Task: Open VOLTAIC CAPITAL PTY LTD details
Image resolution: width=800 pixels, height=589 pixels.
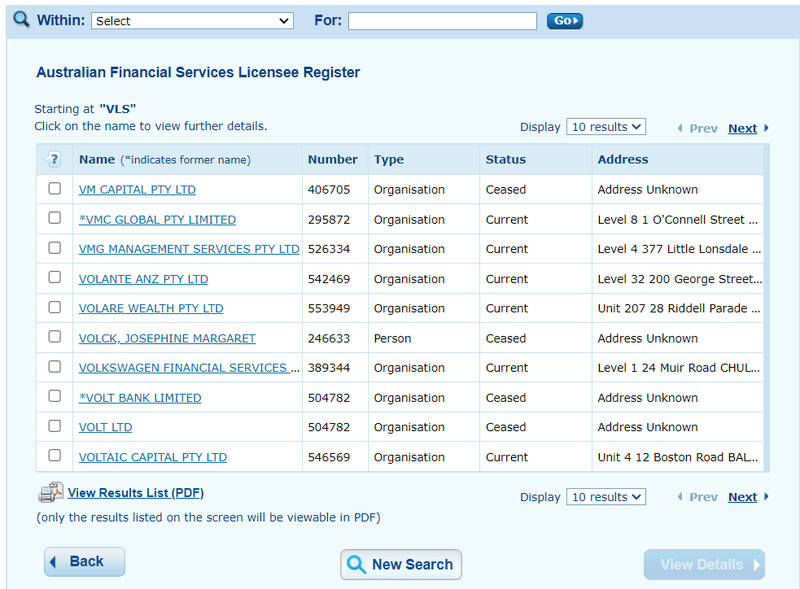Action: (x=153, y=457)
